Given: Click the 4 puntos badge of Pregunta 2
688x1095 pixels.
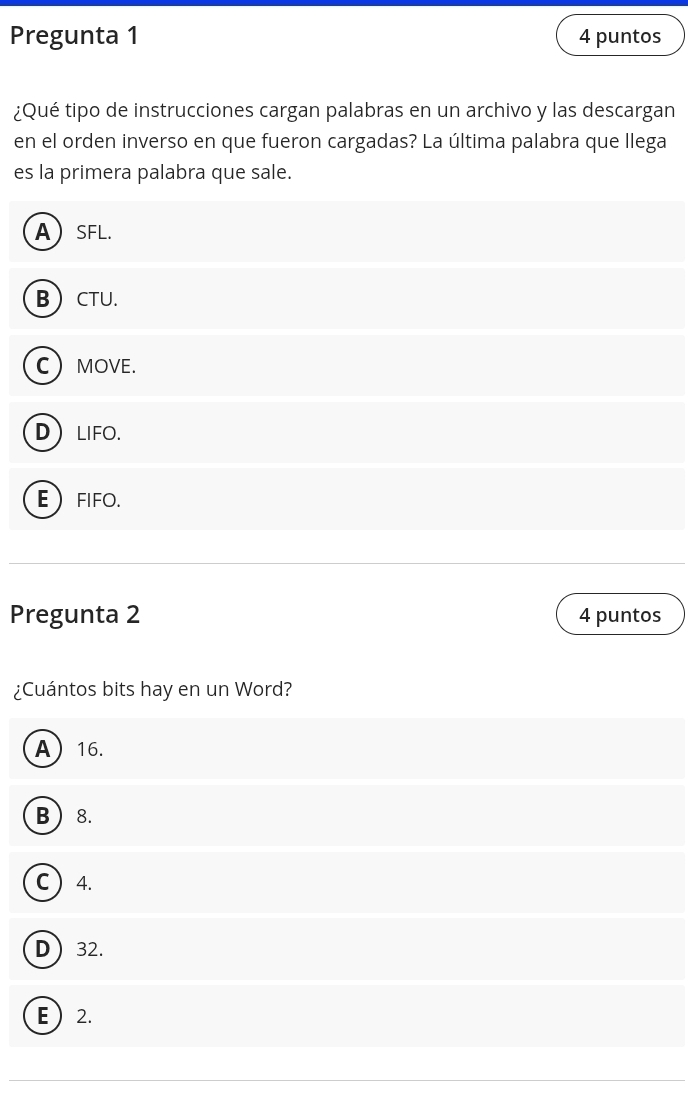Looking at the screenshot, I should [x=620, y=615].
